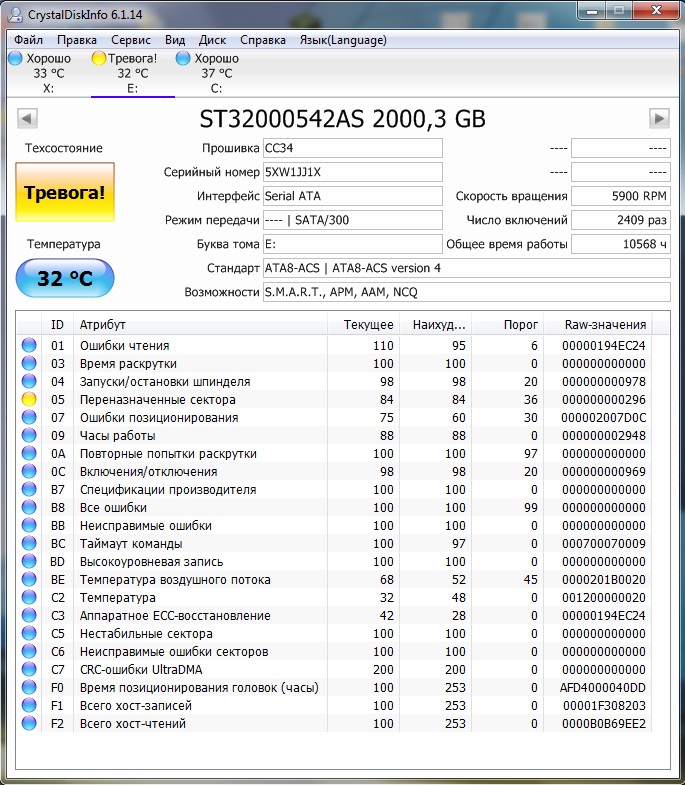Screen dimensions: 685x785
Task: Open the Файл menu
Action: click(x=29, y=40)
